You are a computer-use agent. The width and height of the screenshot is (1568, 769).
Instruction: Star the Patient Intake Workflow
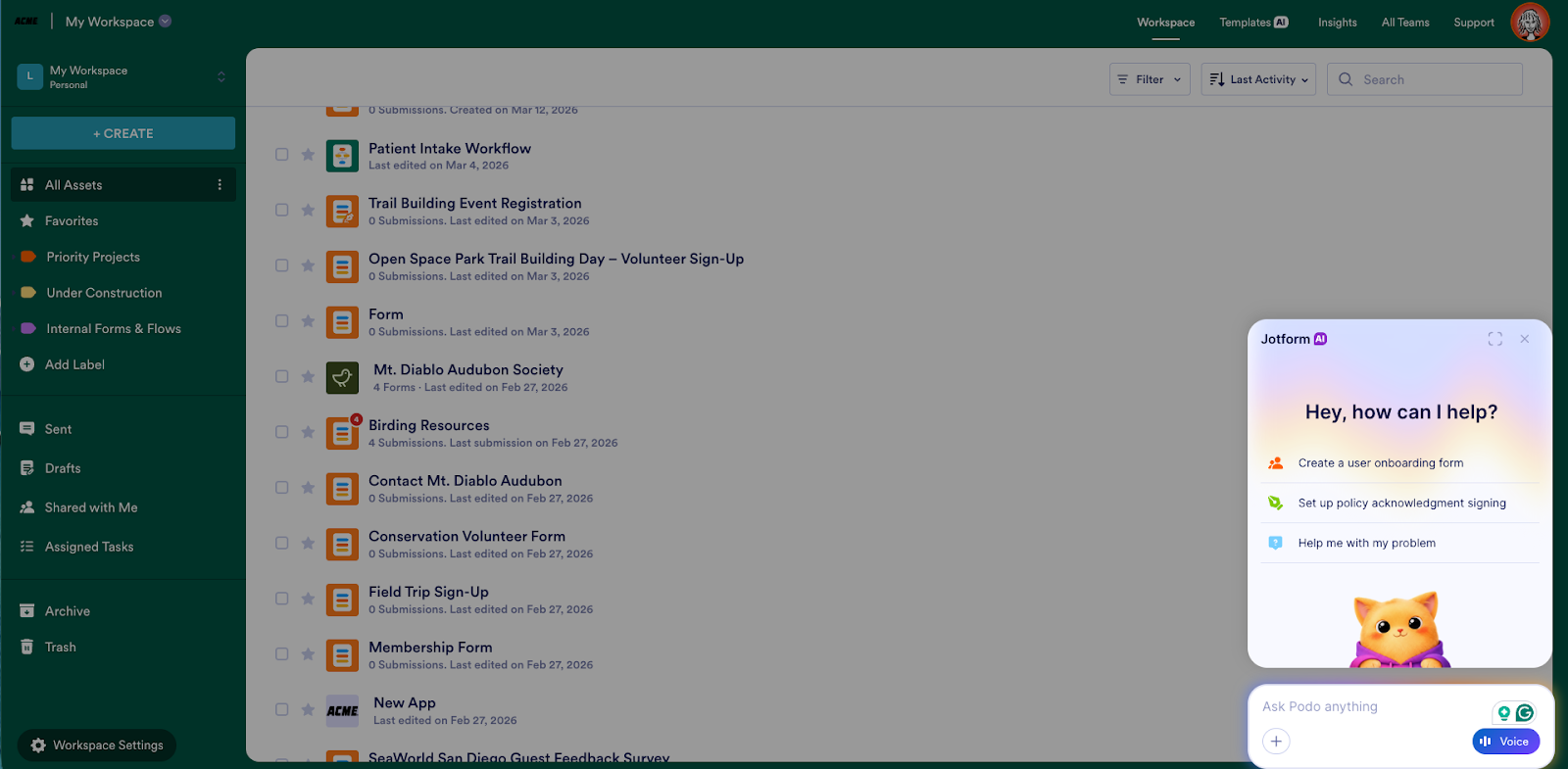click(308, 155)
